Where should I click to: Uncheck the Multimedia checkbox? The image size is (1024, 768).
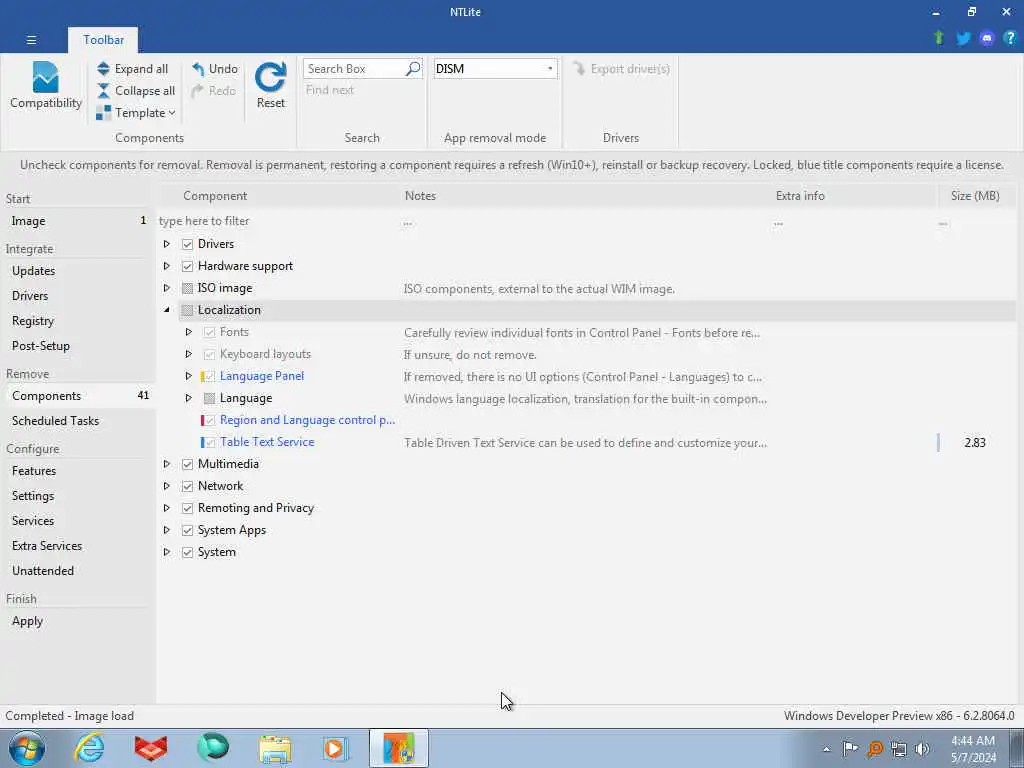187,464
